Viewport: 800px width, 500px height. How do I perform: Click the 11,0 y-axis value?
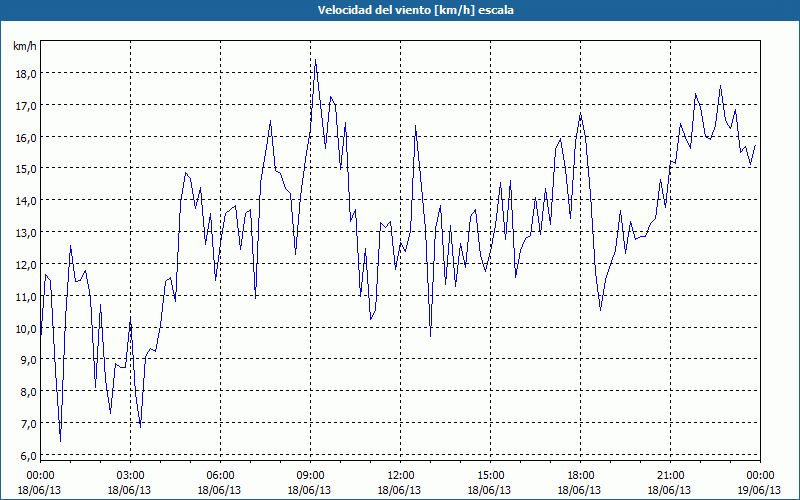(x=26, y=297)
